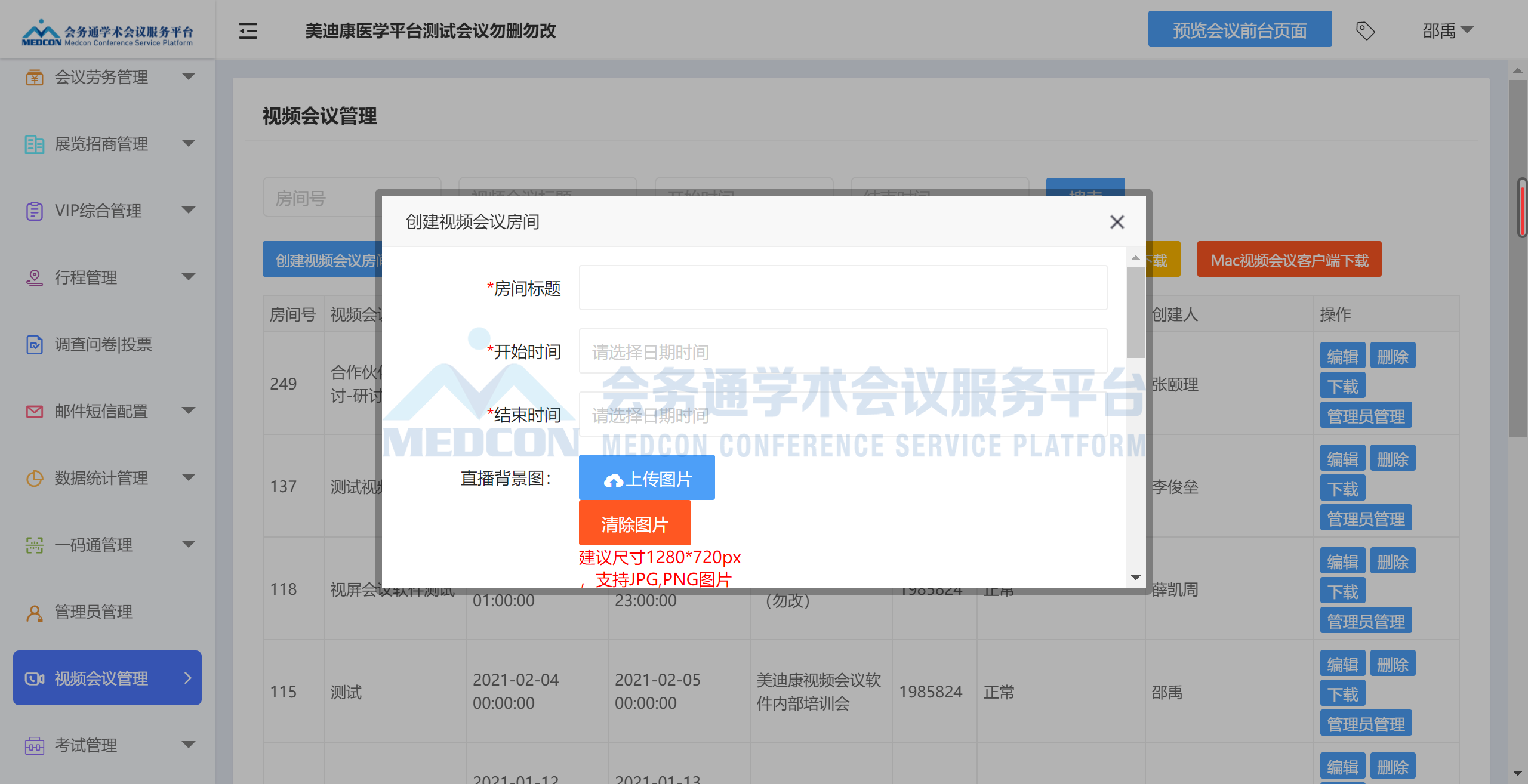1528x784 pixels.
Task: Click the 展览招商管理 building icon
Action: click(35, 144)
